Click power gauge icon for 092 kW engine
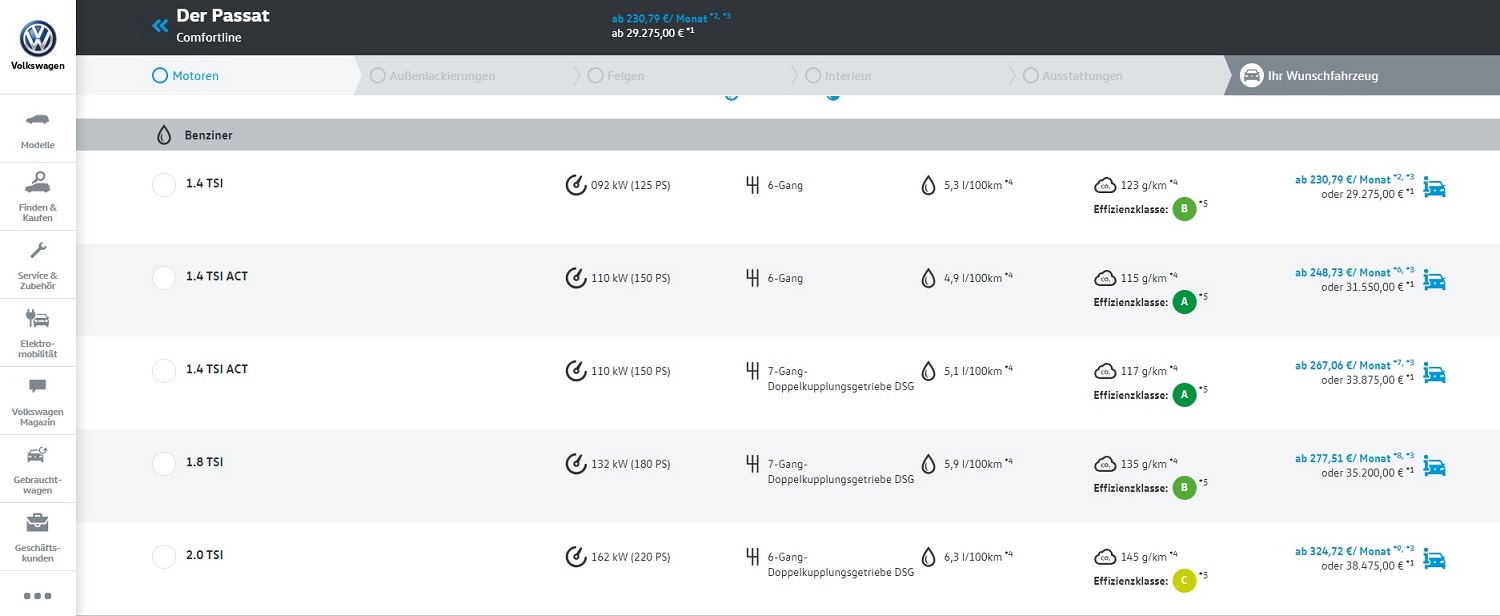 click(x=576, y=185)
